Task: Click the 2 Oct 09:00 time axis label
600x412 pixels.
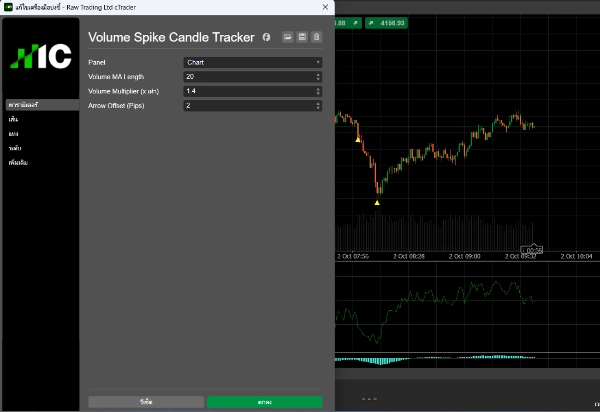Action: tap(465, 256)
